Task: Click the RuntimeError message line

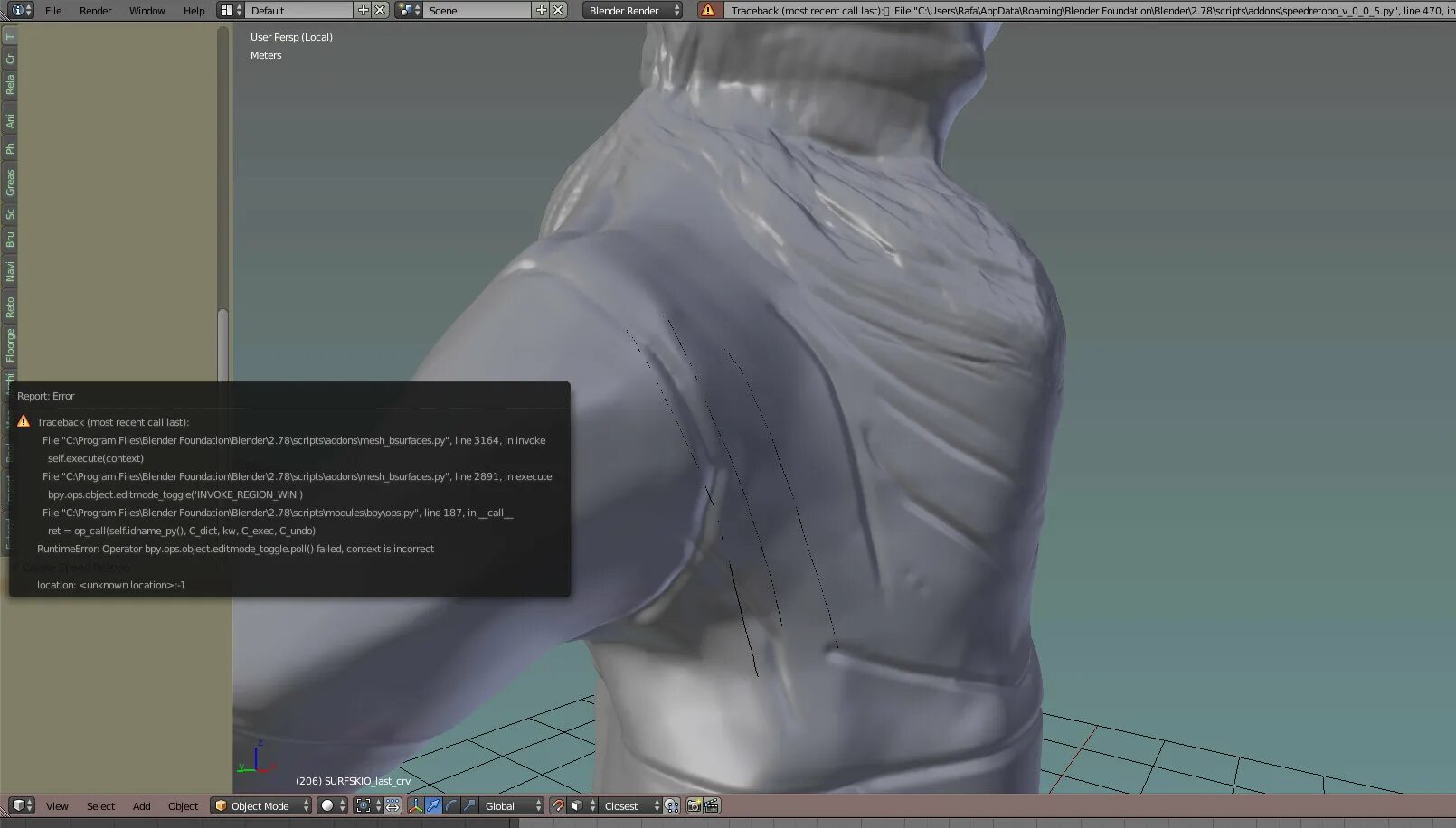Action: [x=235, y=549]
